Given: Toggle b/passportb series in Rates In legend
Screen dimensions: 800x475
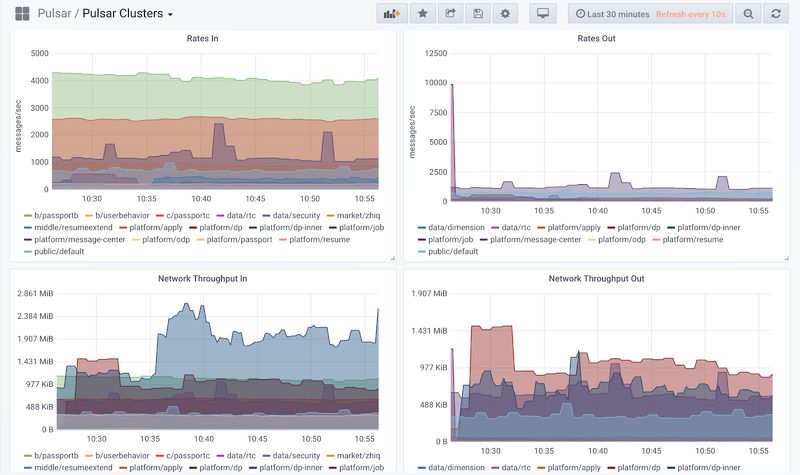Looking at the screenshot, I should [x=57, y=215].
